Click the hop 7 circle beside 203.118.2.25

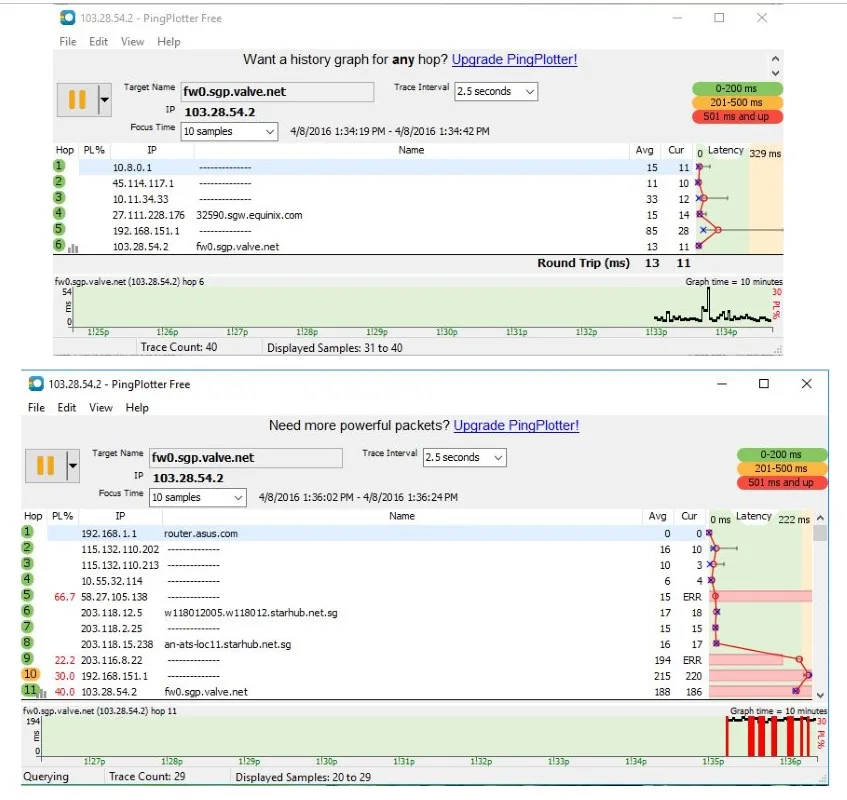pos(28,627)
